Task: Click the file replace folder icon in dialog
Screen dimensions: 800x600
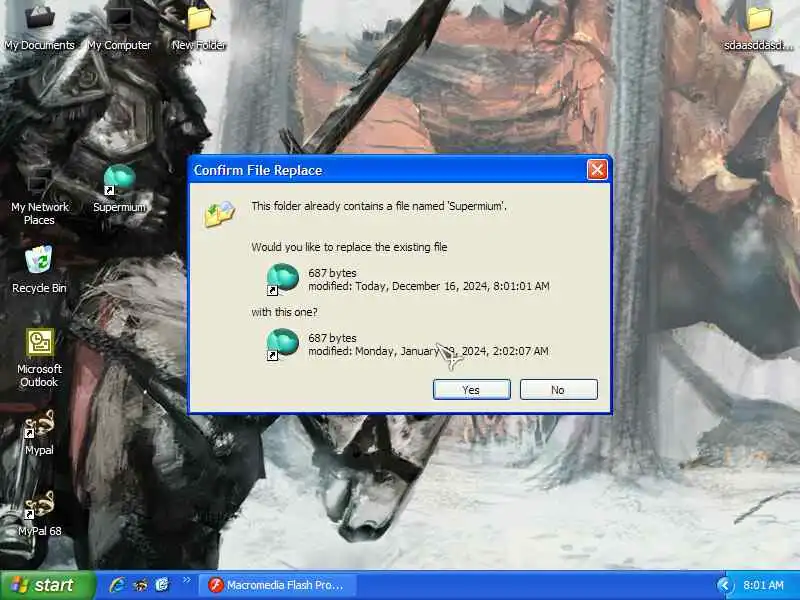Action: click(x=220, y=213)
